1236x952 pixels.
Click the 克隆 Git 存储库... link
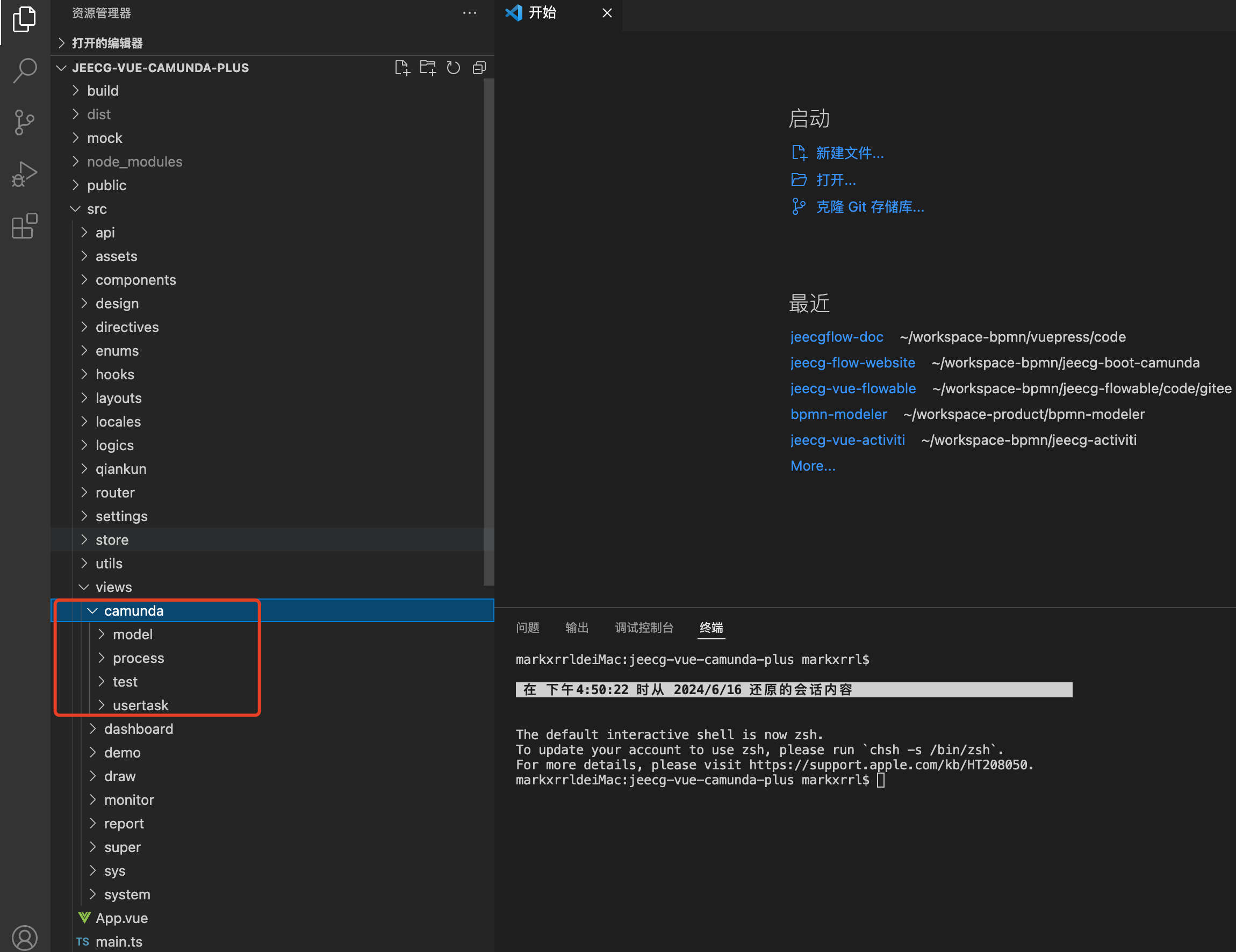[x=870, y=206]
